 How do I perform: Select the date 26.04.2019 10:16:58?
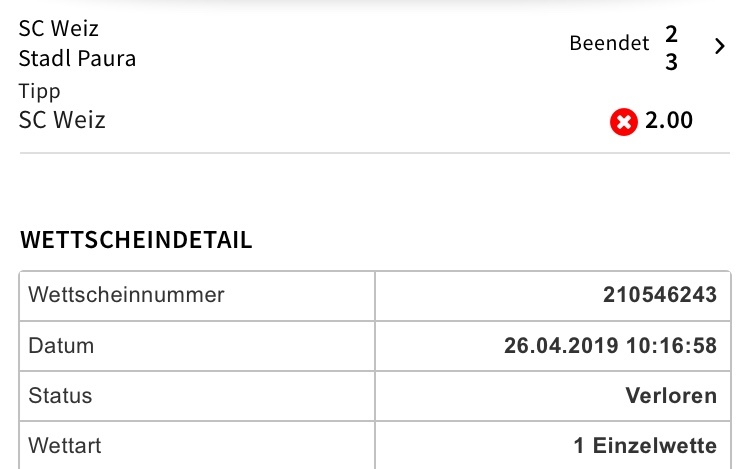(x=610, y=346)
